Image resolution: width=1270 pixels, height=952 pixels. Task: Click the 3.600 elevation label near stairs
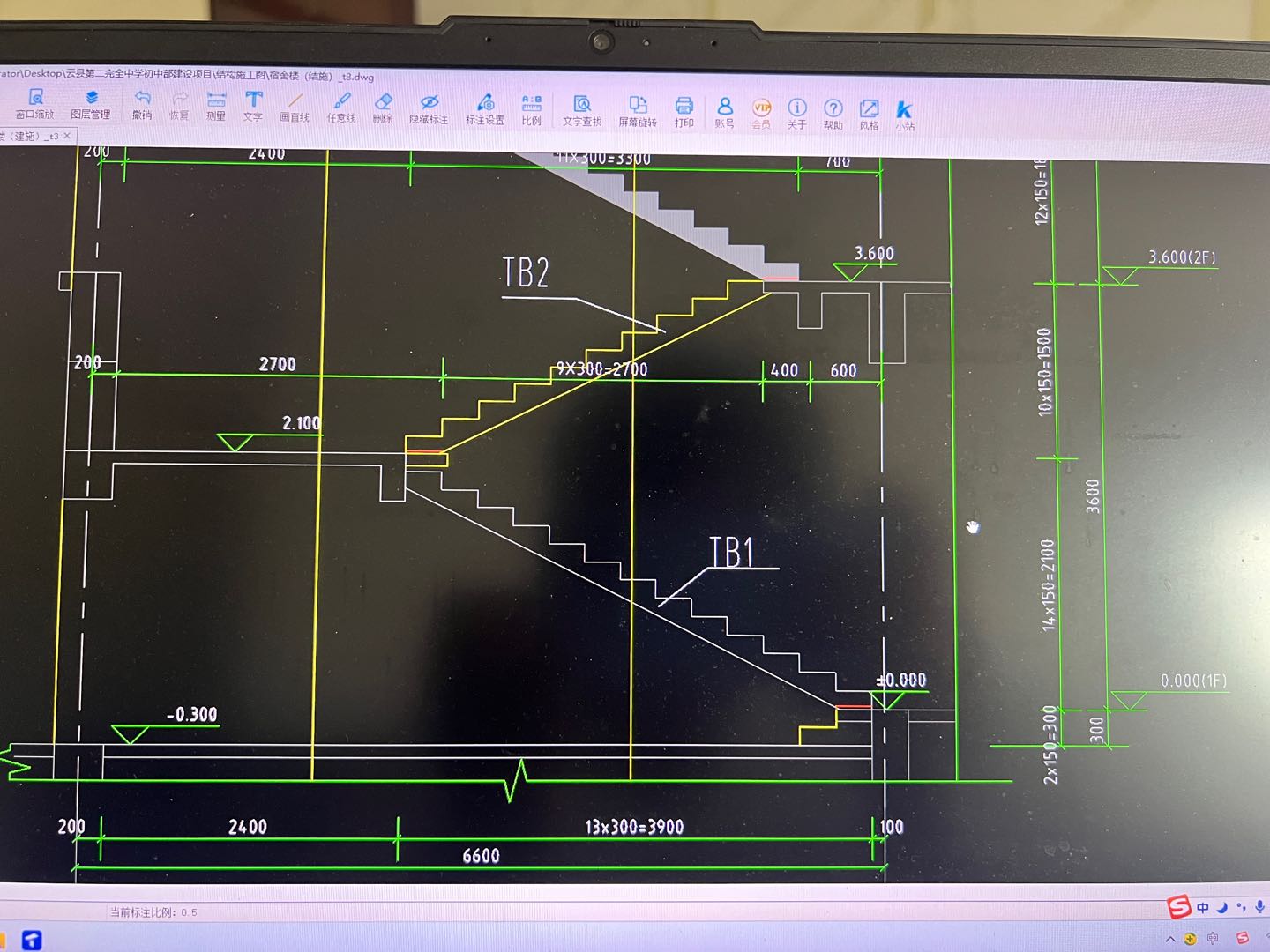(874, 253)
